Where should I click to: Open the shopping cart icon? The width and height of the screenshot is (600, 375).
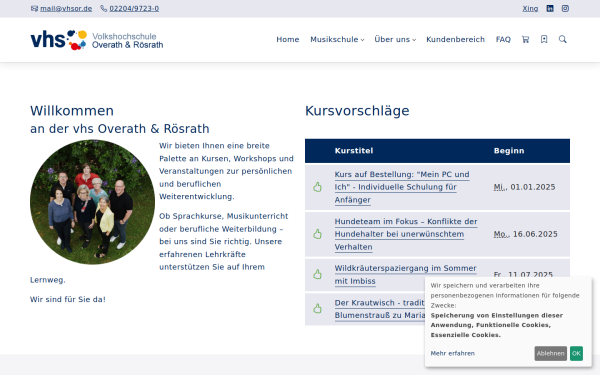coord(525,39)
